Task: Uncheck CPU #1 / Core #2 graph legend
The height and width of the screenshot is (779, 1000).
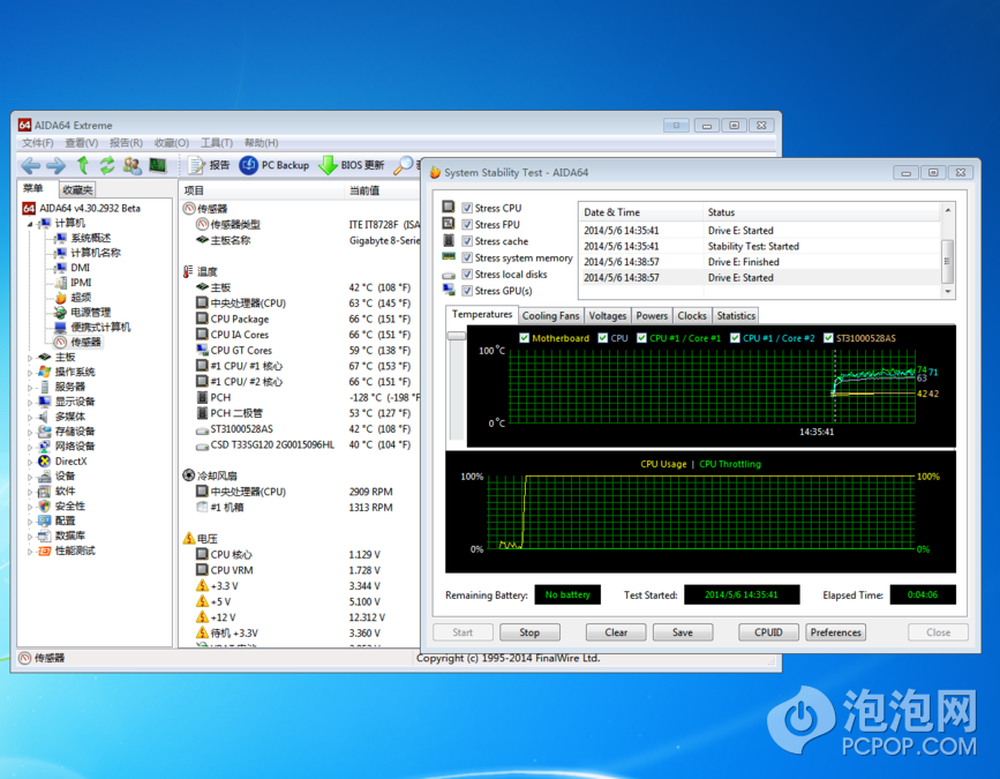Action: click(x=735, y=338)
